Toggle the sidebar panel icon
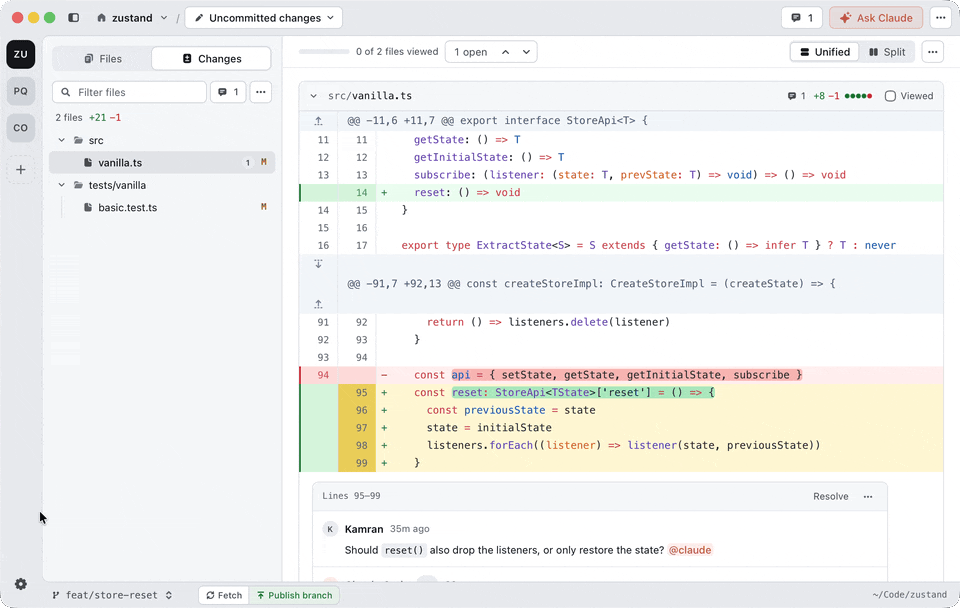Screen dimensions: 960x608 click(73, 18)
